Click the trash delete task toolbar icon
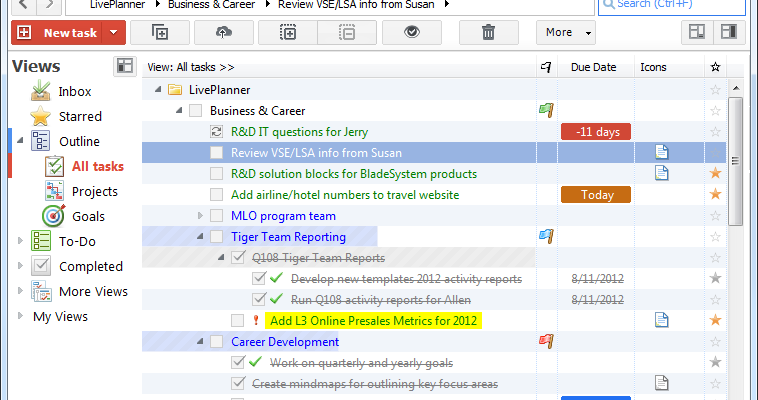Viewport: 758px width, 400px height. [x=487, y=32]
